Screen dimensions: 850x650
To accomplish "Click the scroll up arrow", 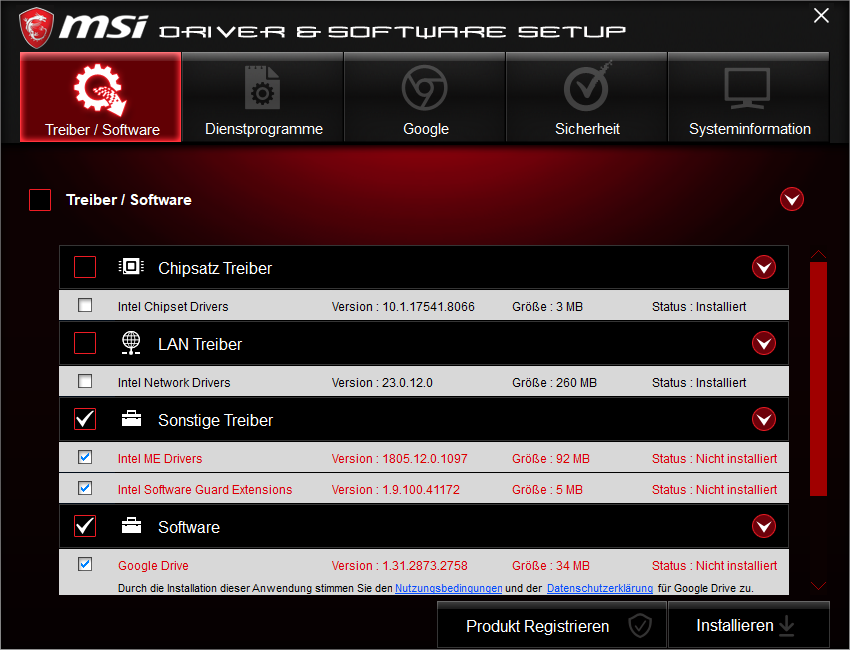I will click(818, 254).
